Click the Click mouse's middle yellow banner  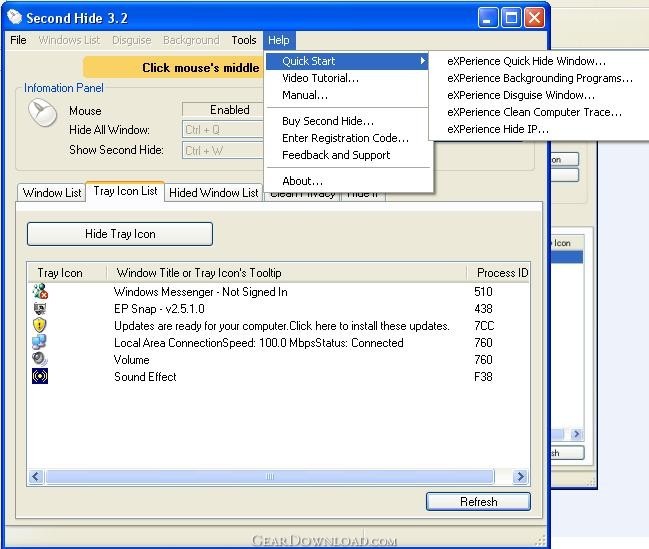tap(173, 67)
